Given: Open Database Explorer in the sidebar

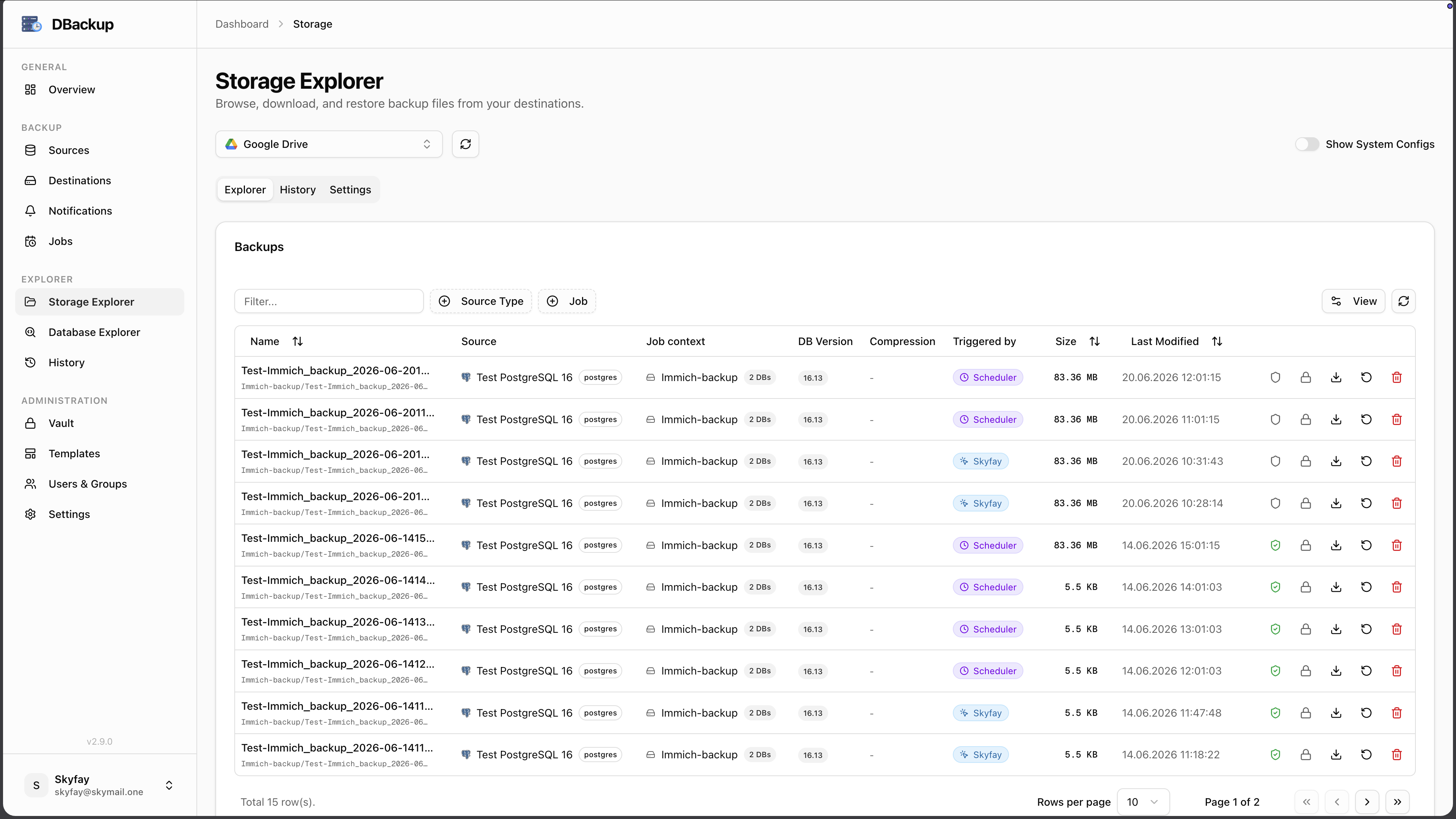Looking at the screenshot, I should (99, 333).
